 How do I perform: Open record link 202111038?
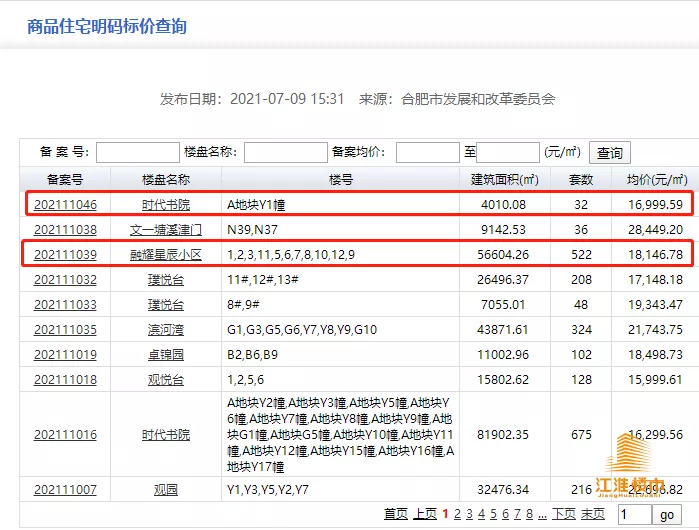[65, 230]
